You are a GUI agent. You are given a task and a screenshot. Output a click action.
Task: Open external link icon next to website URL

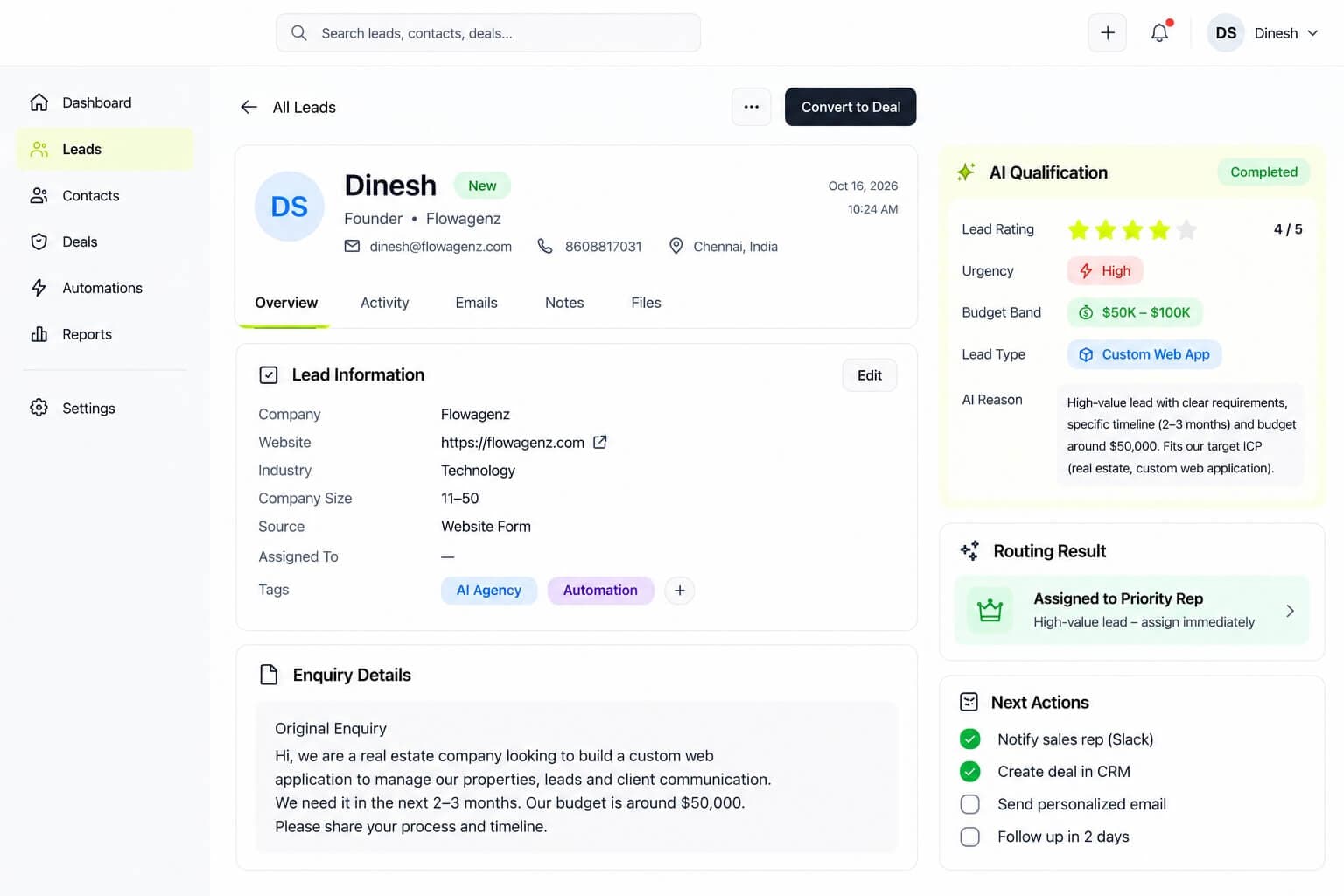(600, 443)
